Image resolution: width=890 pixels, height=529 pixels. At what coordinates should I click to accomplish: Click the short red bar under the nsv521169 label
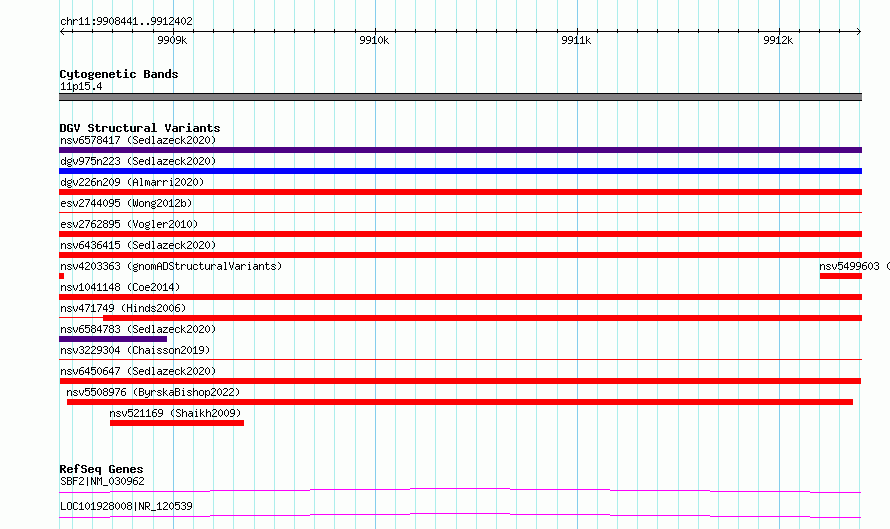coord(177,423)
